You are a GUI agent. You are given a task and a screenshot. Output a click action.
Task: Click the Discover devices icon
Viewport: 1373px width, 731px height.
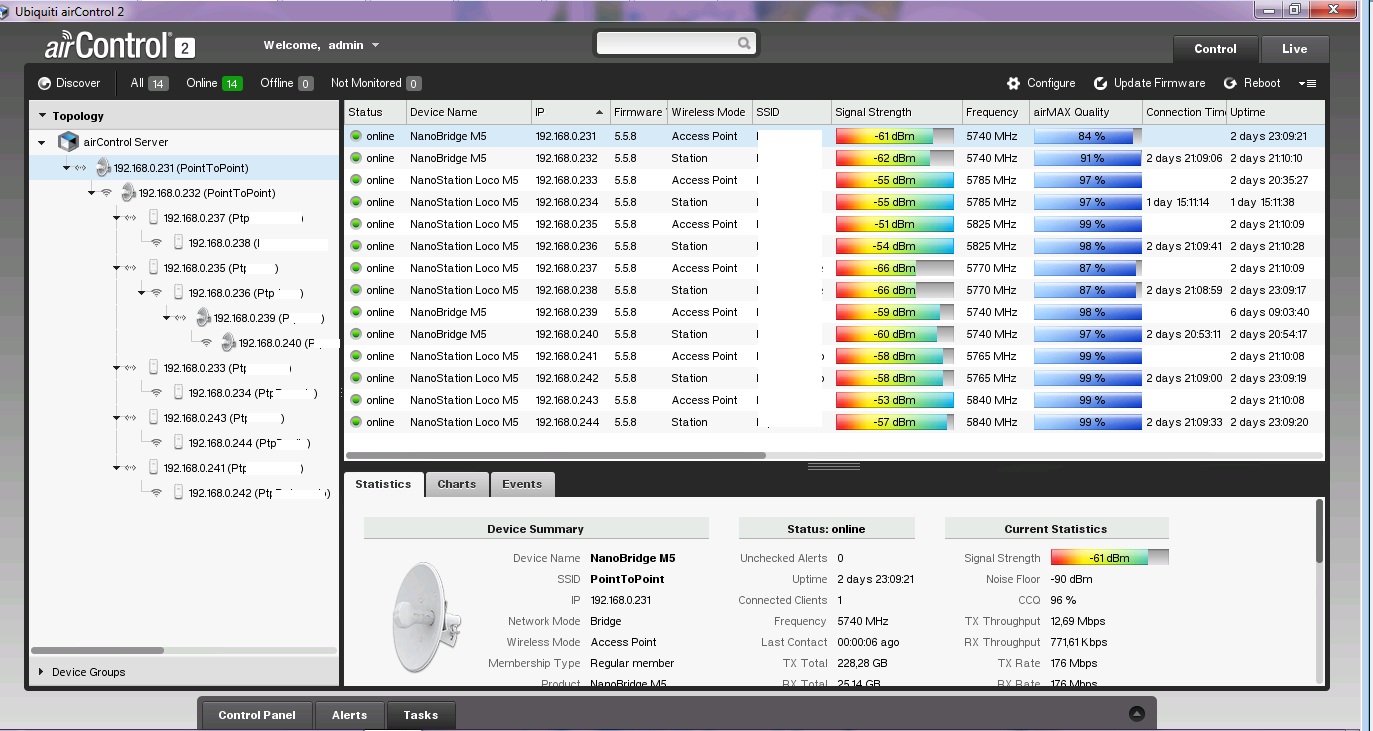tap(44, 84)
